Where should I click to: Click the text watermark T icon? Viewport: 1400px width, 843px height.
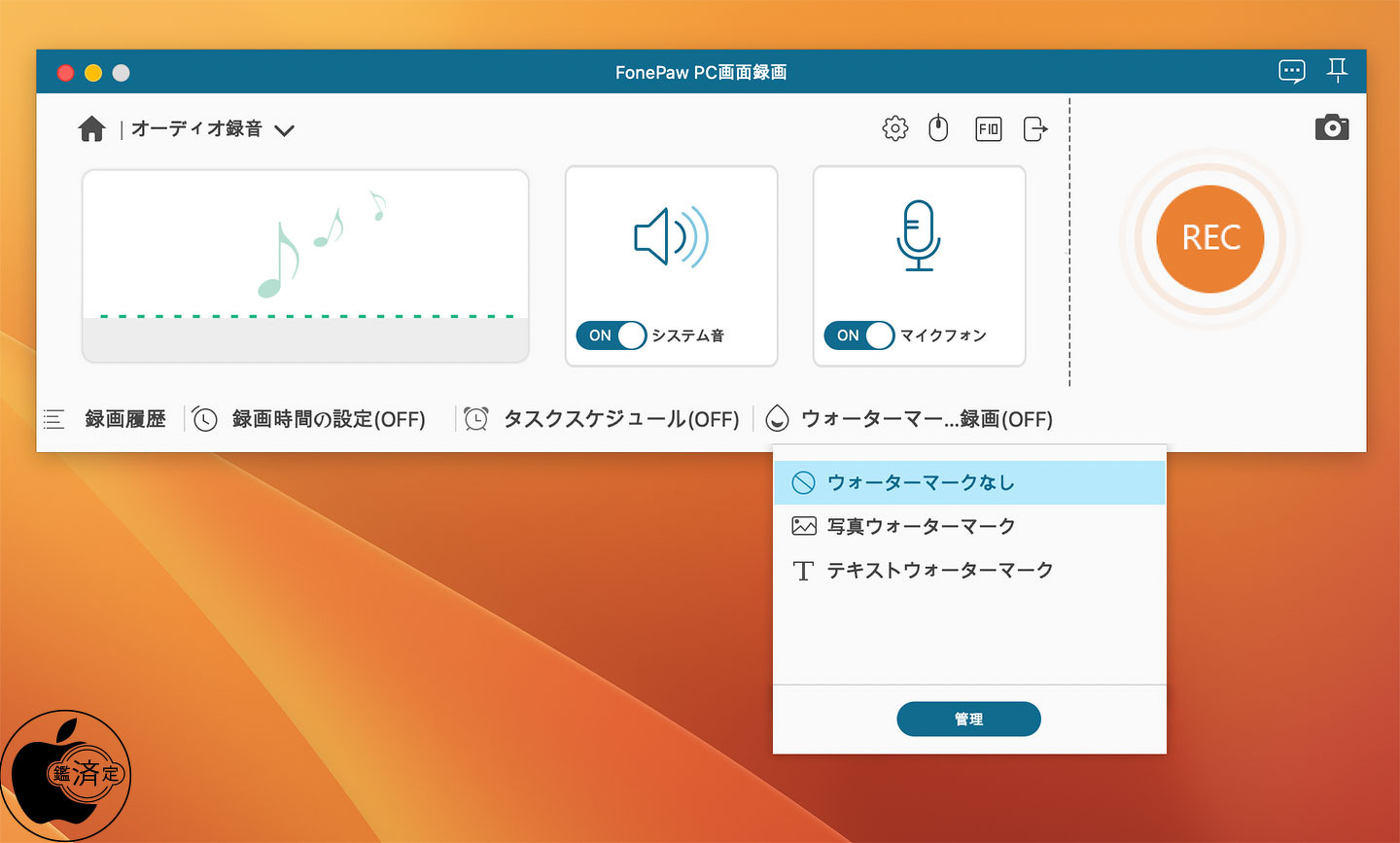pos(803,570)
